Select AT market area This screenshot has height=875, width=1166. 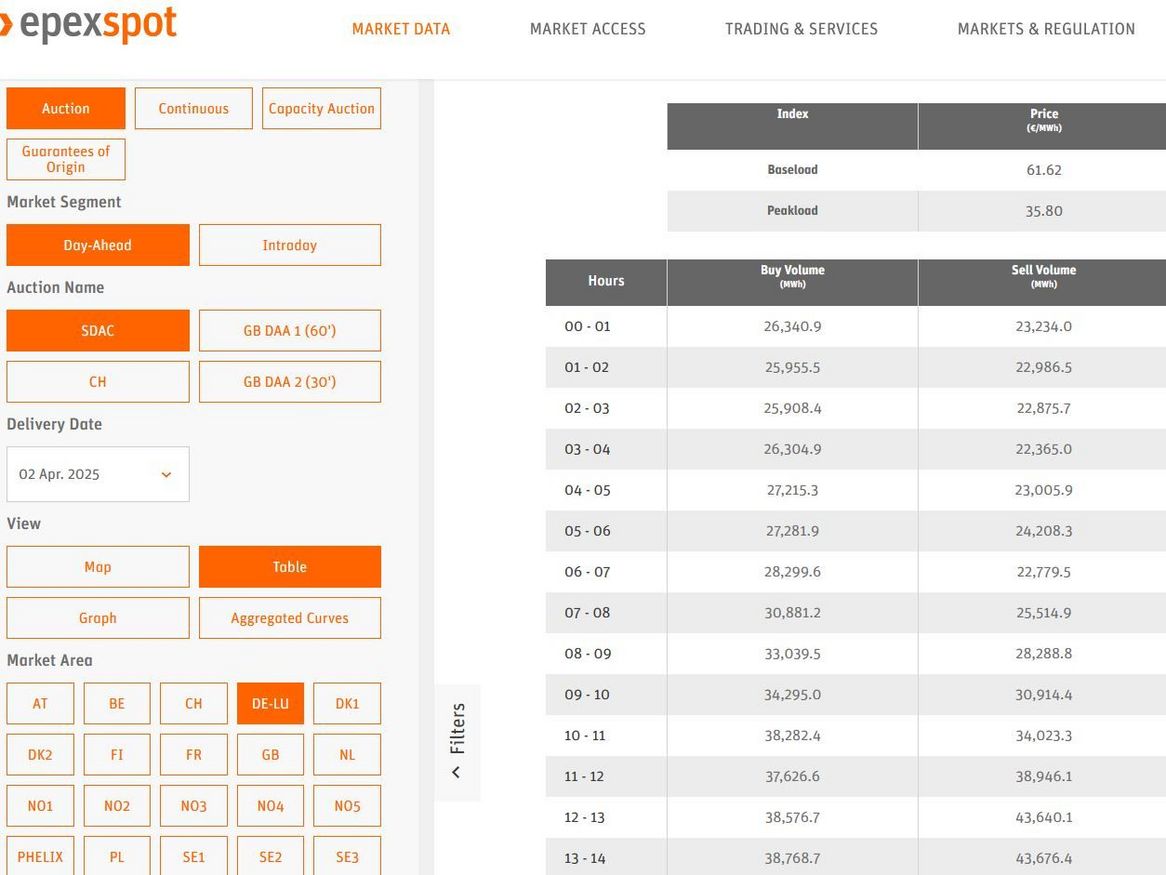[x=40, y=704]
